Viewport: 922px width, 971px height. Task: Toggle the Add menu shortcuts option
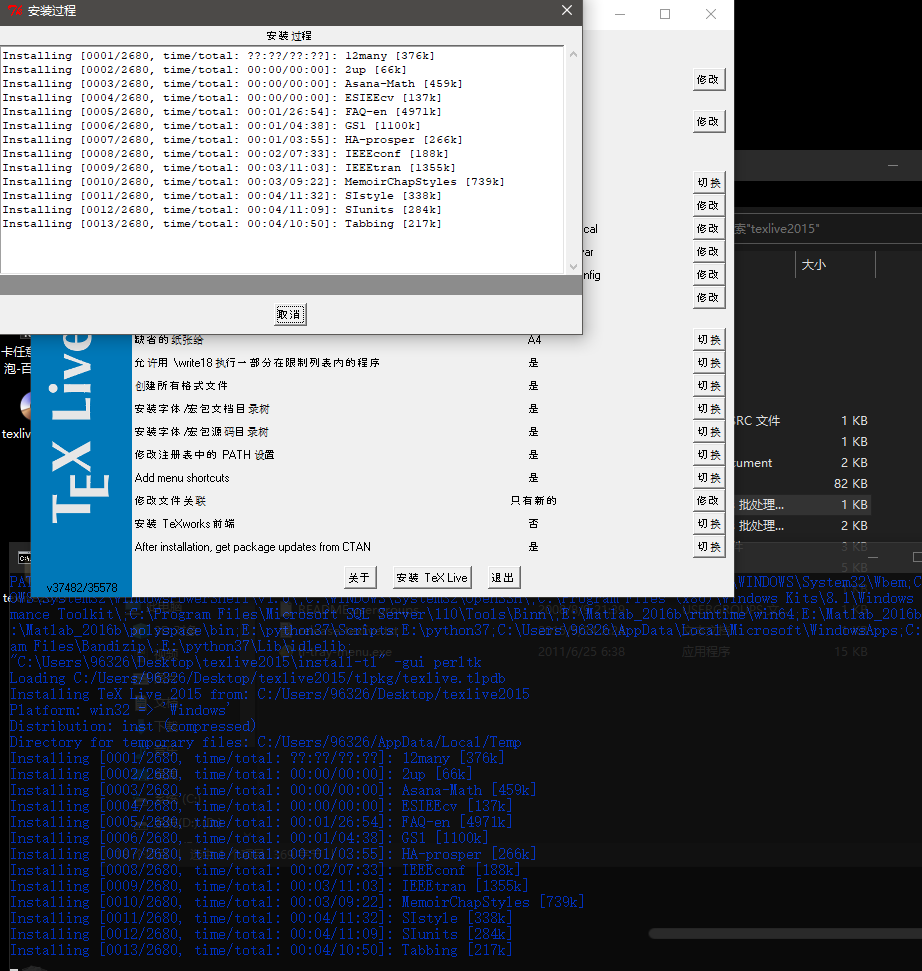pos(708,478)
